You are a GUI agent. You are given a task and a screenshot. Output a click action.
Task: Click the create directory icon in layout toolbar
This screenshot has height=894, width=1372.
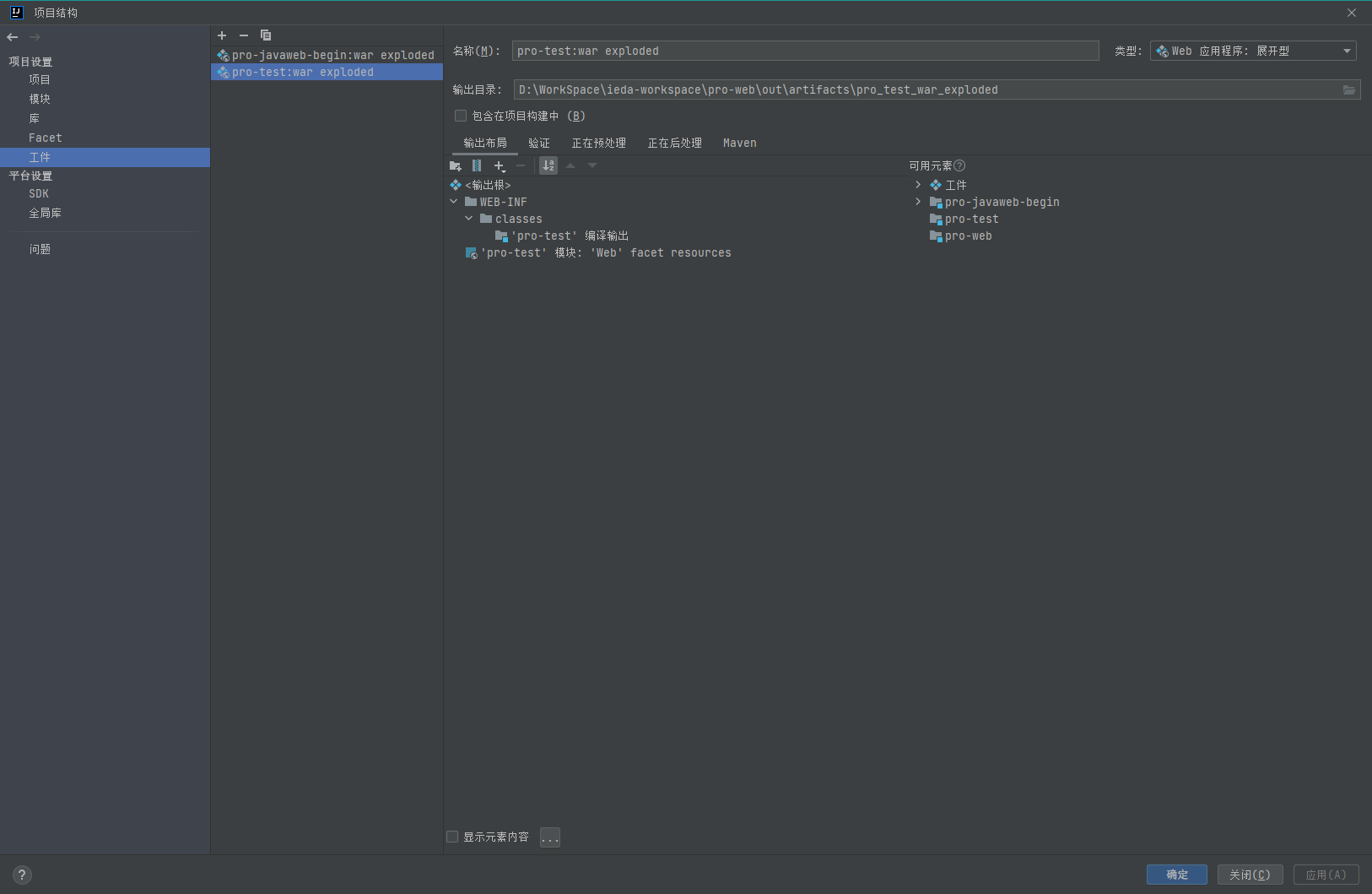tap(456, 166)
